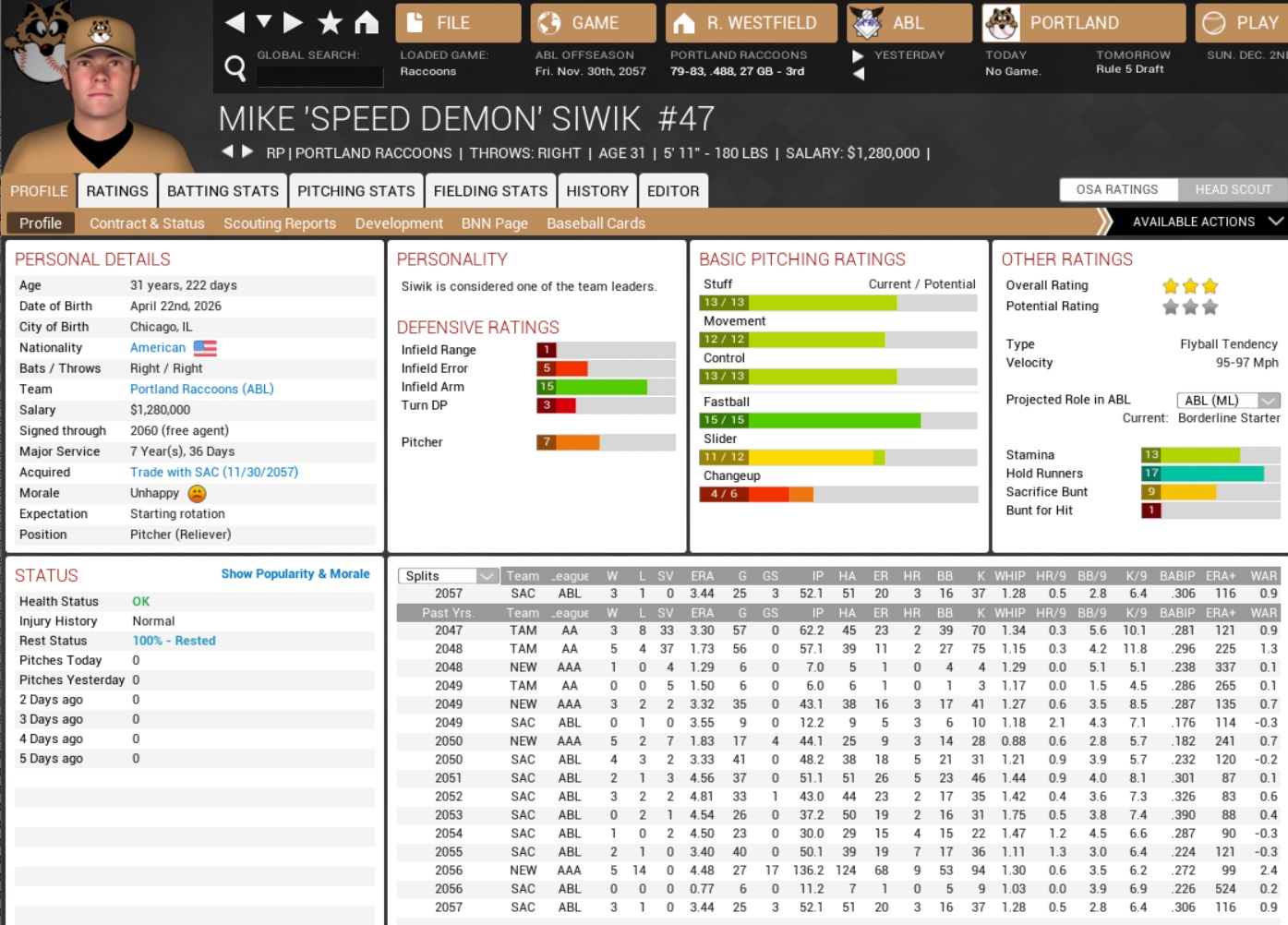This screenshot has width=1288, height=925.
Task: Switch to Head Scout ratings
Action: coord(1233,189)
